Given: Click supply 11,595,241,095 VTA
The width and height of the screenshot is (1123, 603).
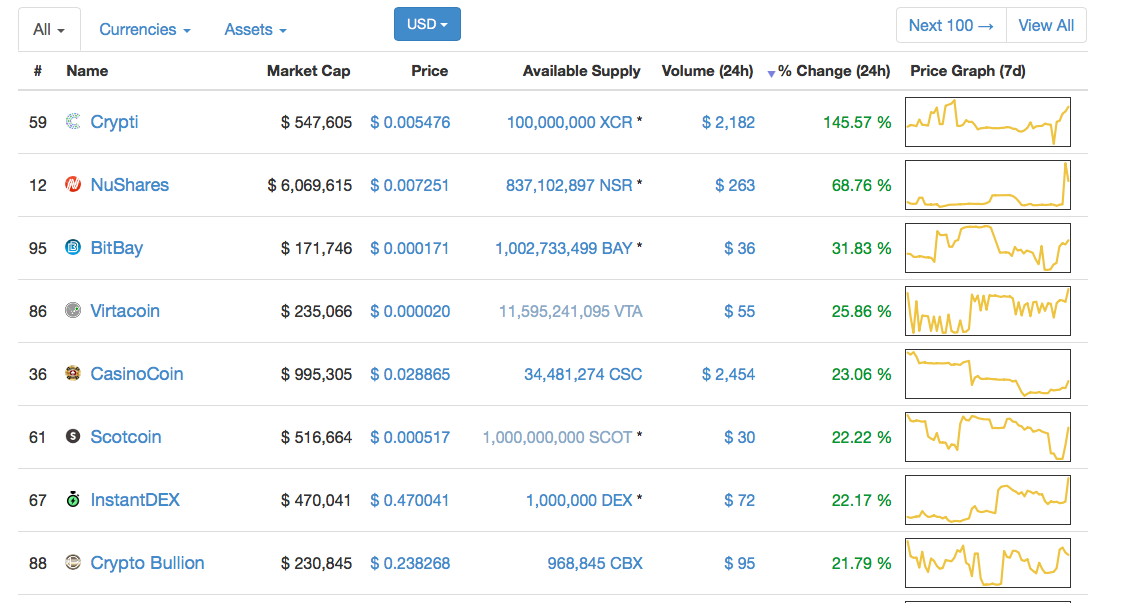Looking at the screenshot, I should [x=570, y=312].
